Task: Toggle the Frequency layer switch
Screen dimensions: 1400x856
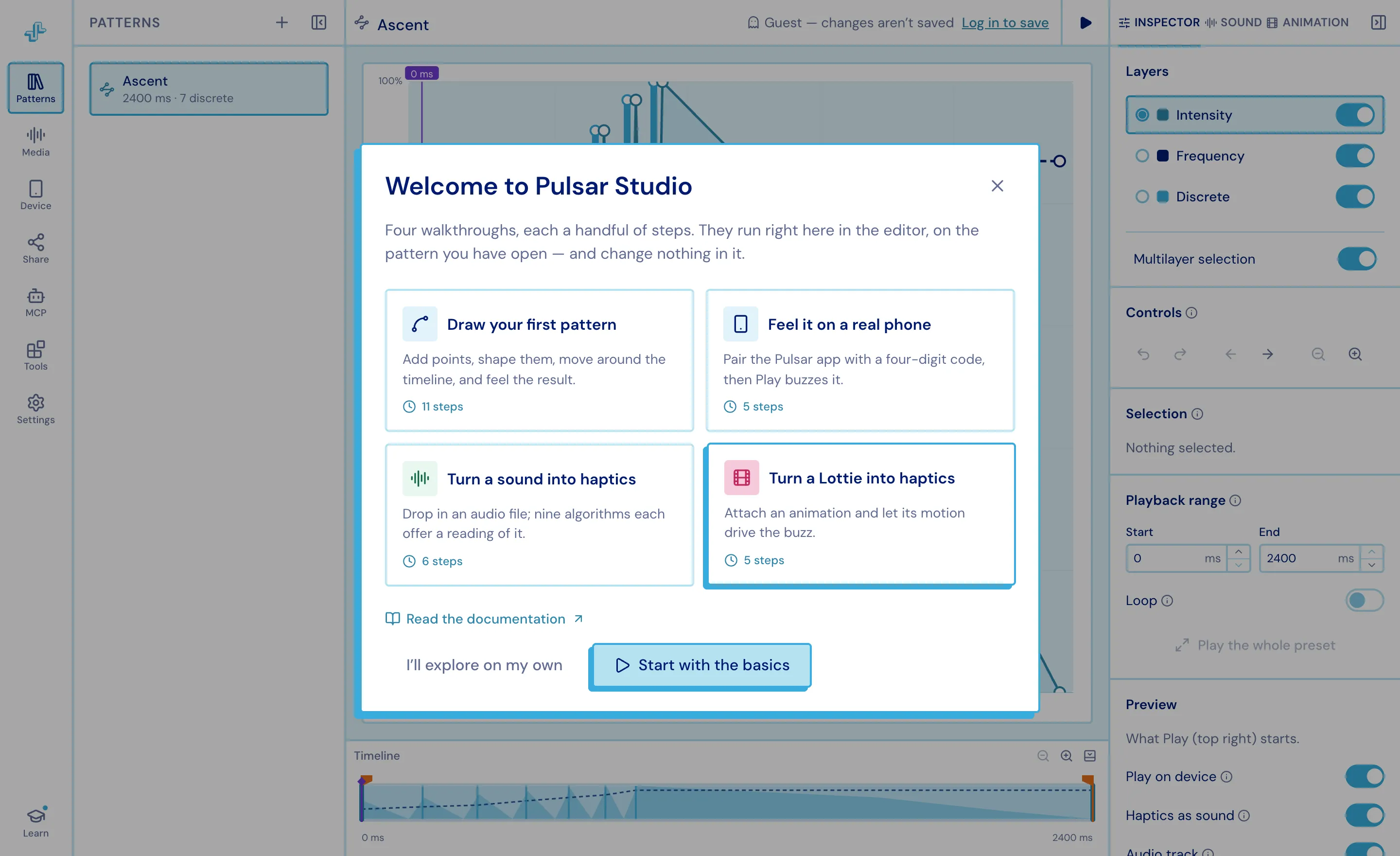Action: tap(1355, 156)
